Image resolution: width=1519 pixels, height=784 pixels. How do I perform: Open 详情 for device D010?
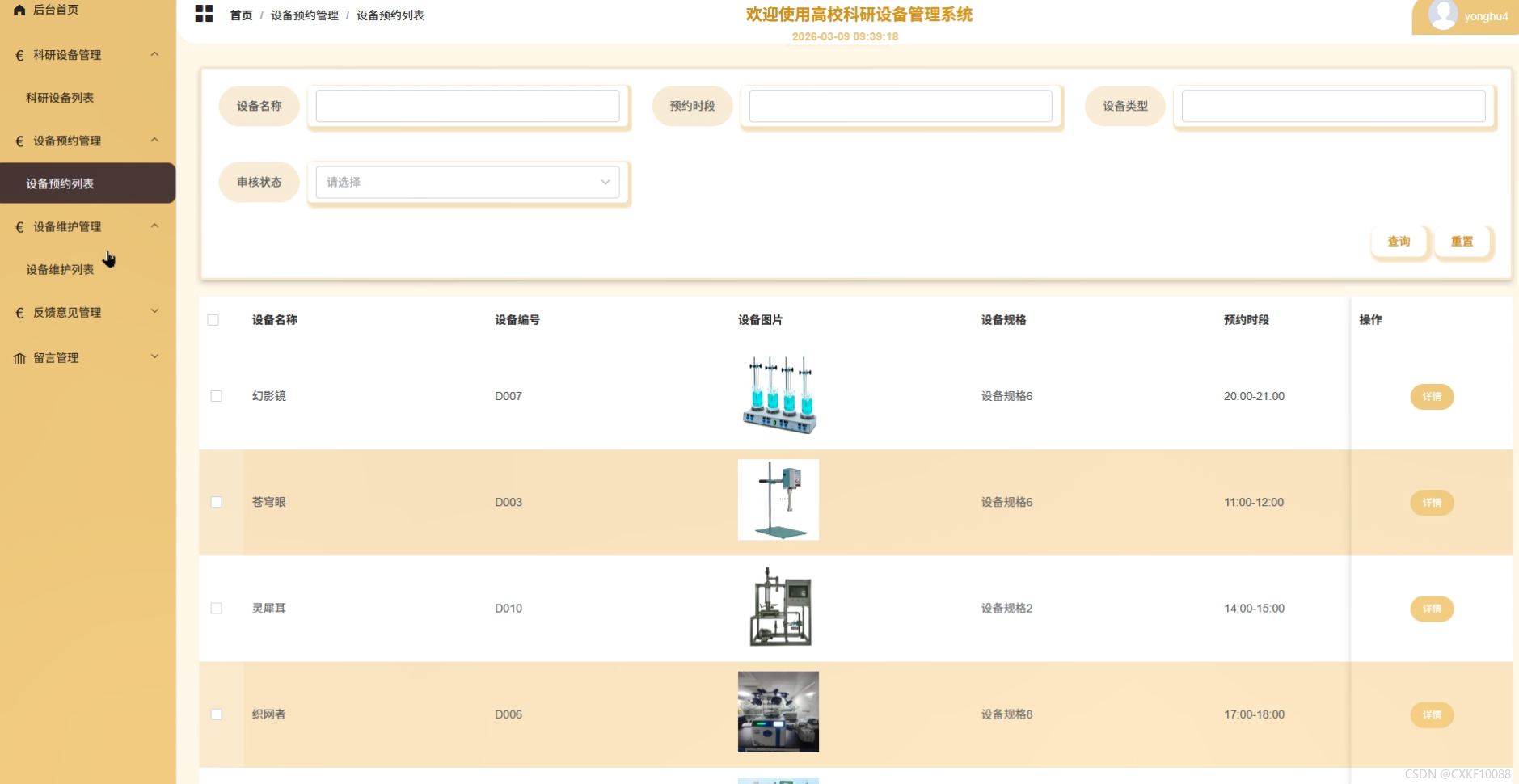1432,609
